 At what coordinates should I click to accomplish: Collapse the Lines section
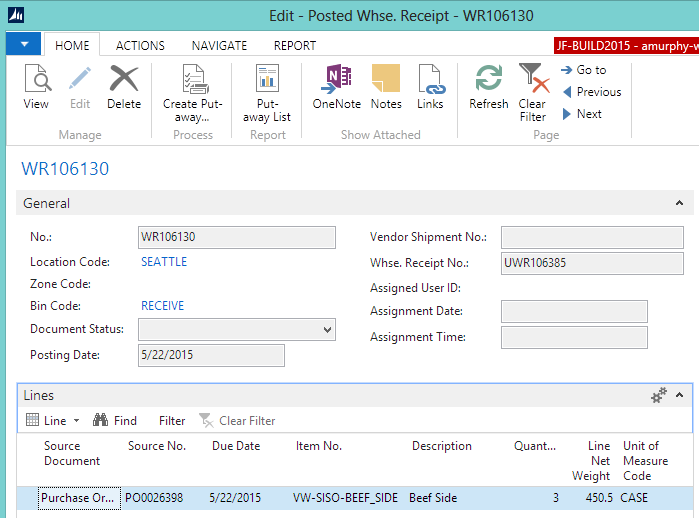pos(680,396)
